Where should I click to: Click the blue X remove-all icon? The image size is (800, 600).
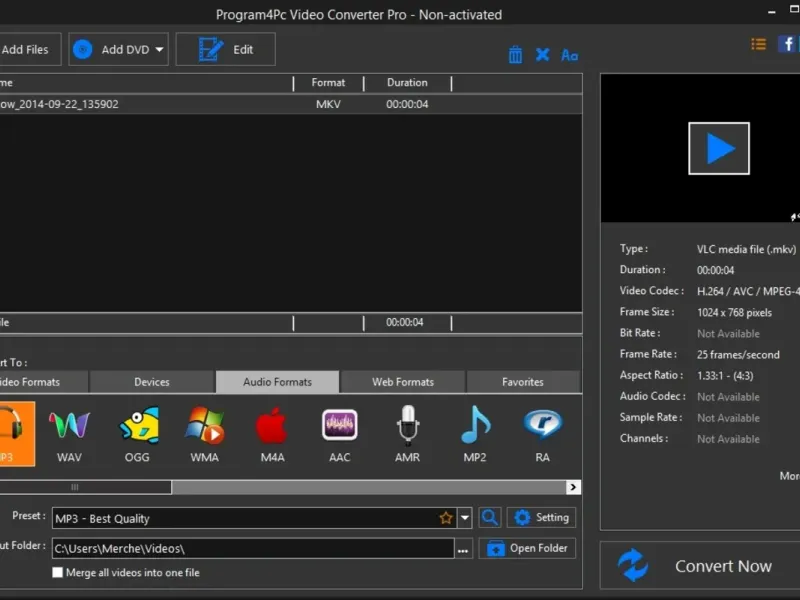point(542,55)
